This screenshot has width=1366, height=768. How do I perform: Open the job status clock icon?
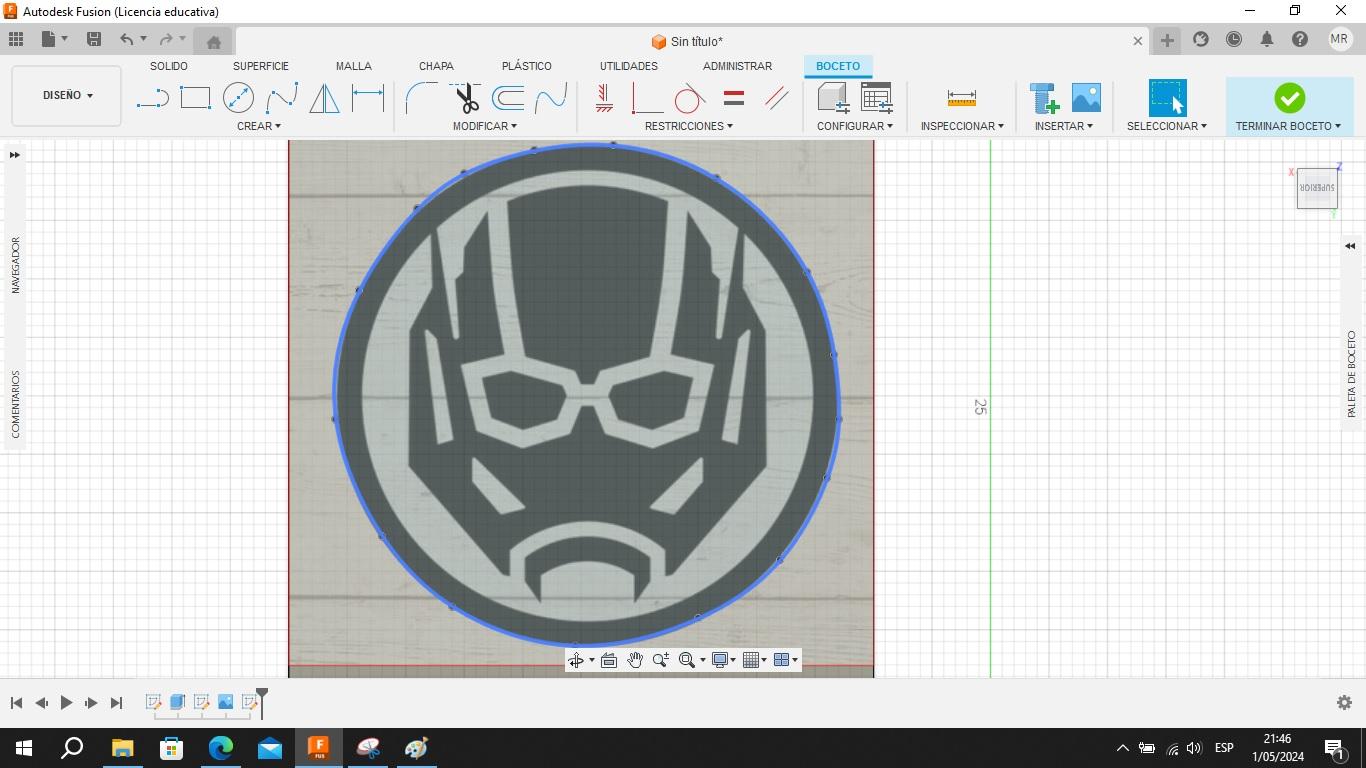(1234, 39)
